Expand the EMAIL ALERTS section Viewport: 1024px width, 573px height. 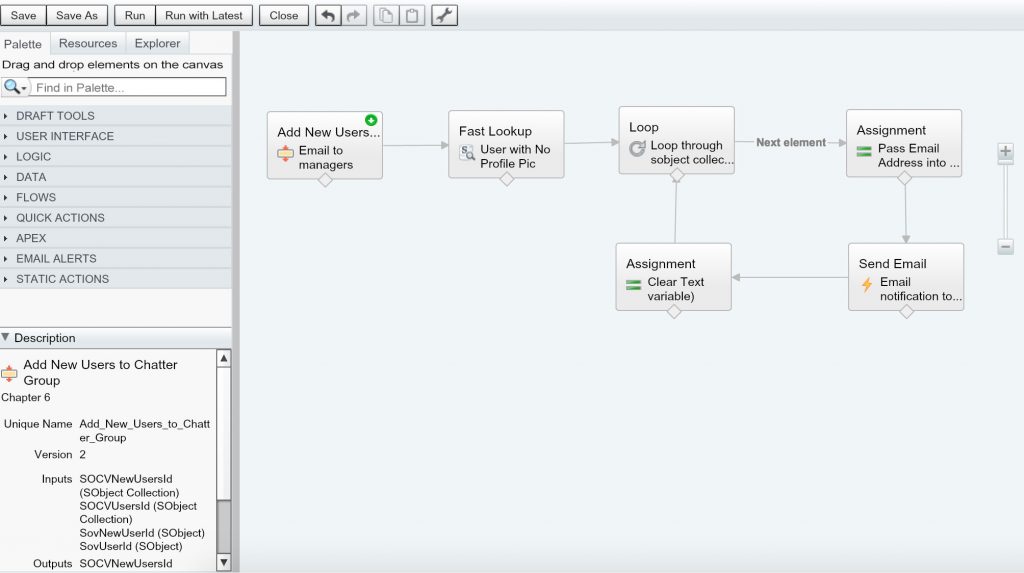coord(56,259)
